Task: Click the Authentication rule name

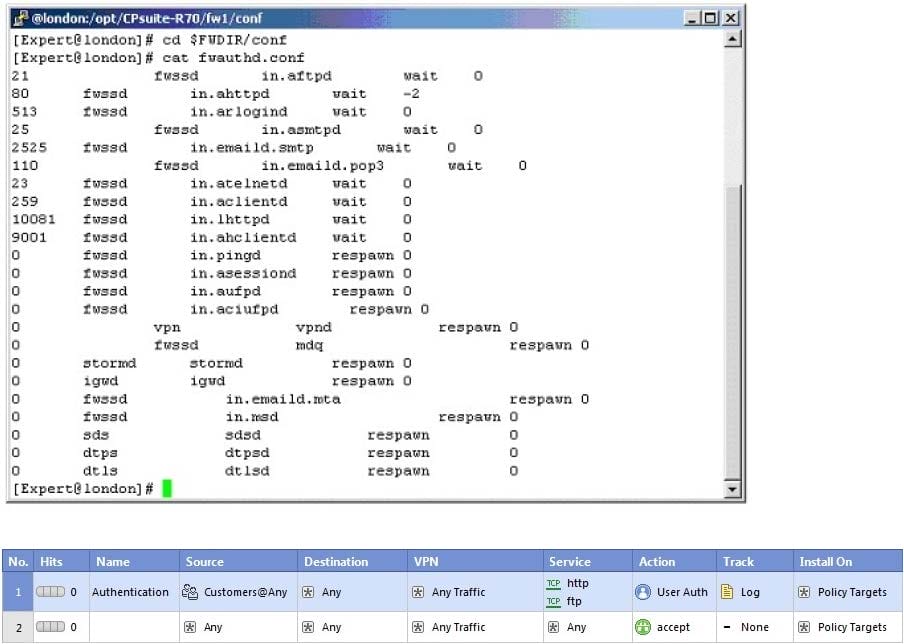Action: coord(130,592)
